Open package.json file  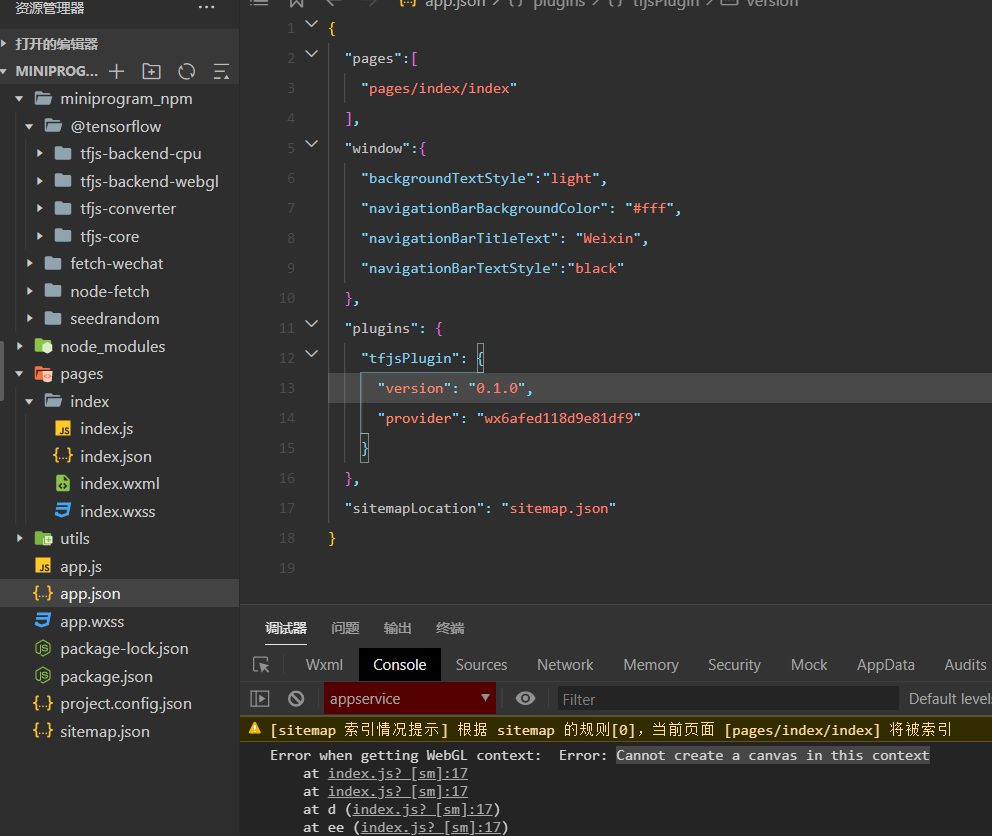click(106, 677)
